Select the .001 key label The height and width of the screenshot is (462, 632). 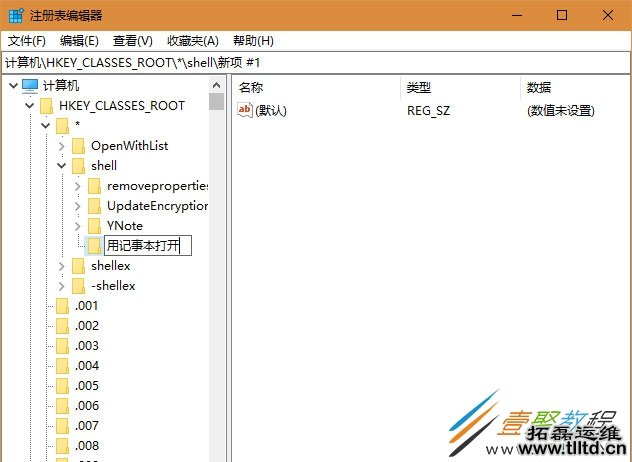pos(86,306)
